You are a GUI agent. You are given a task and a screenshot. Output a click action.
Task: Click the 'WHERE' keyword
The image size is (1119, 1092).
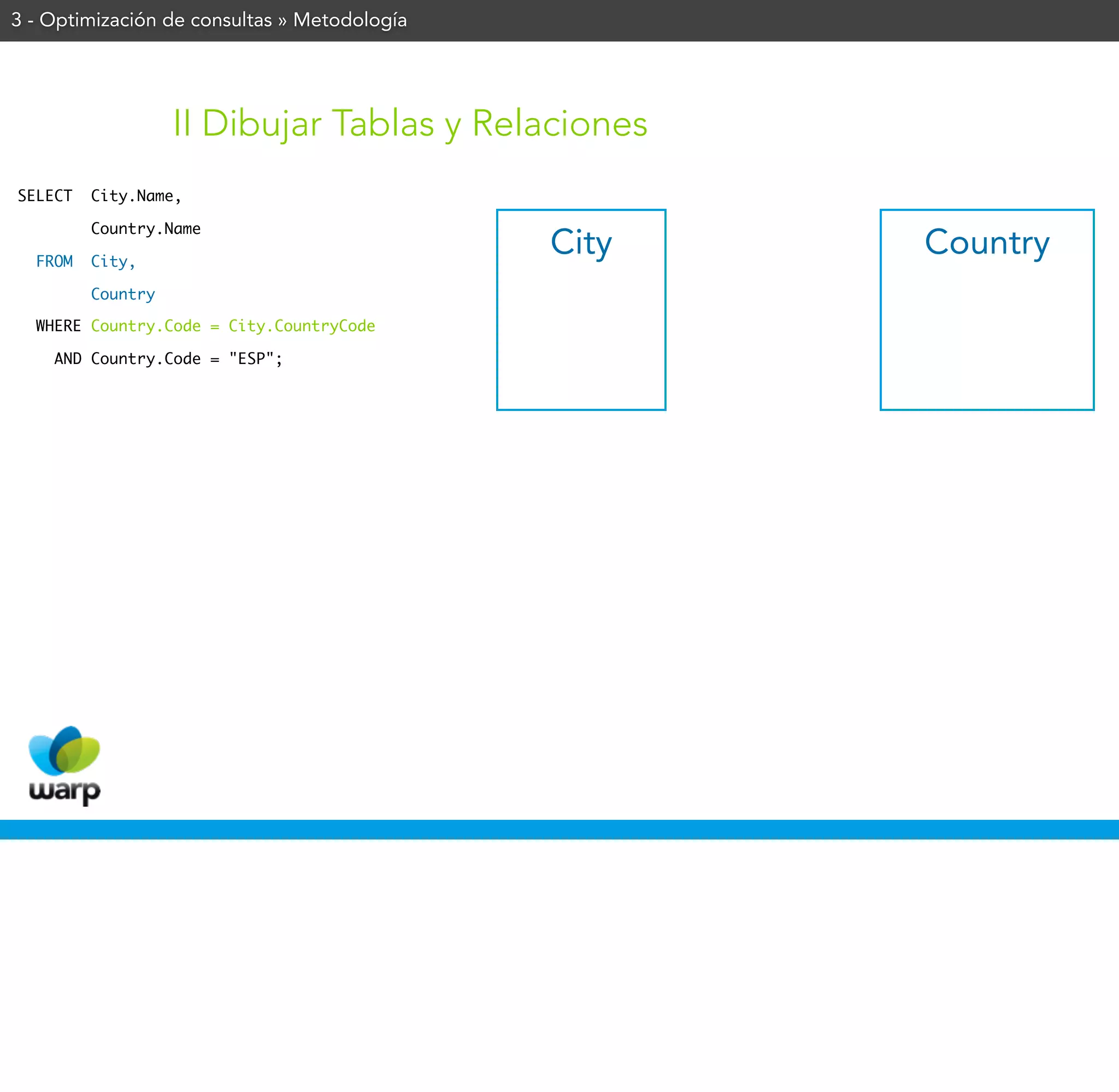[x=58, y=326]
